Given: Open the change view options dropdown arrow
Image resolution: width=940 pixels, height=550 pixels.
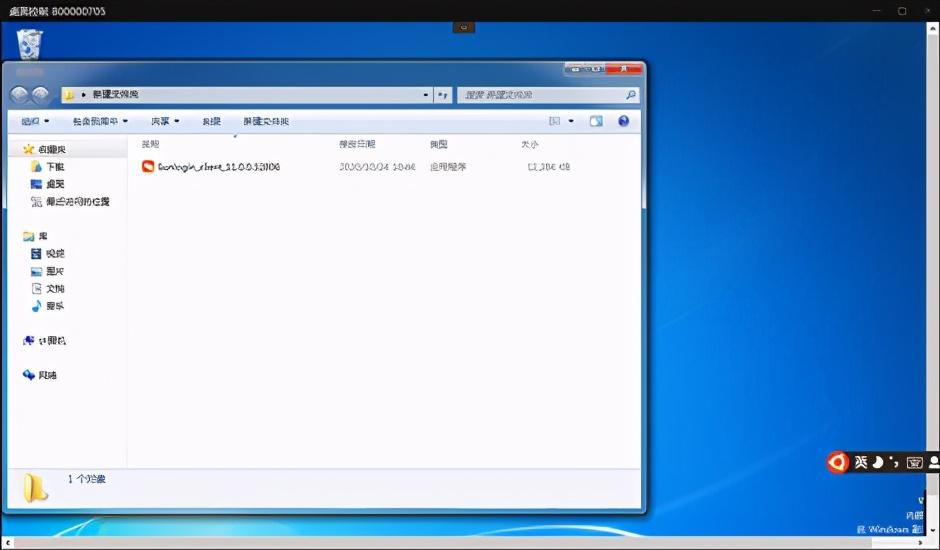Looking at the screenshot, I should pyautogui.click(x=571, y=121).
